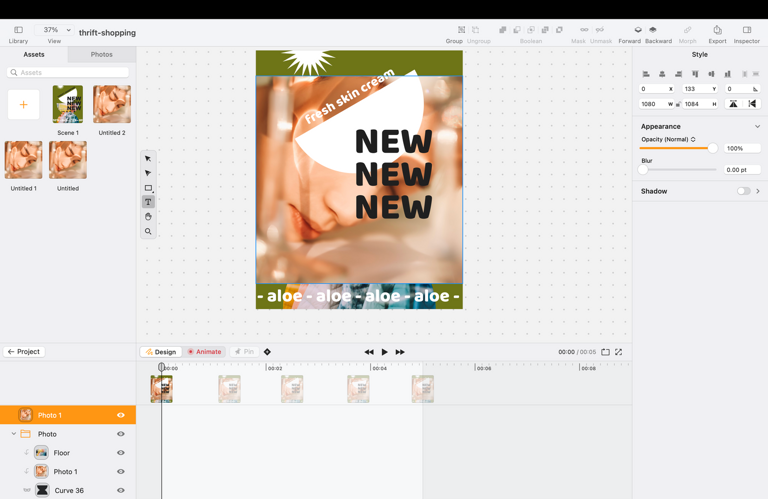The width and height of the screenshot is (768, 499).
Task: Click the second Boolean subtract icon
Action: coord(517,30)
